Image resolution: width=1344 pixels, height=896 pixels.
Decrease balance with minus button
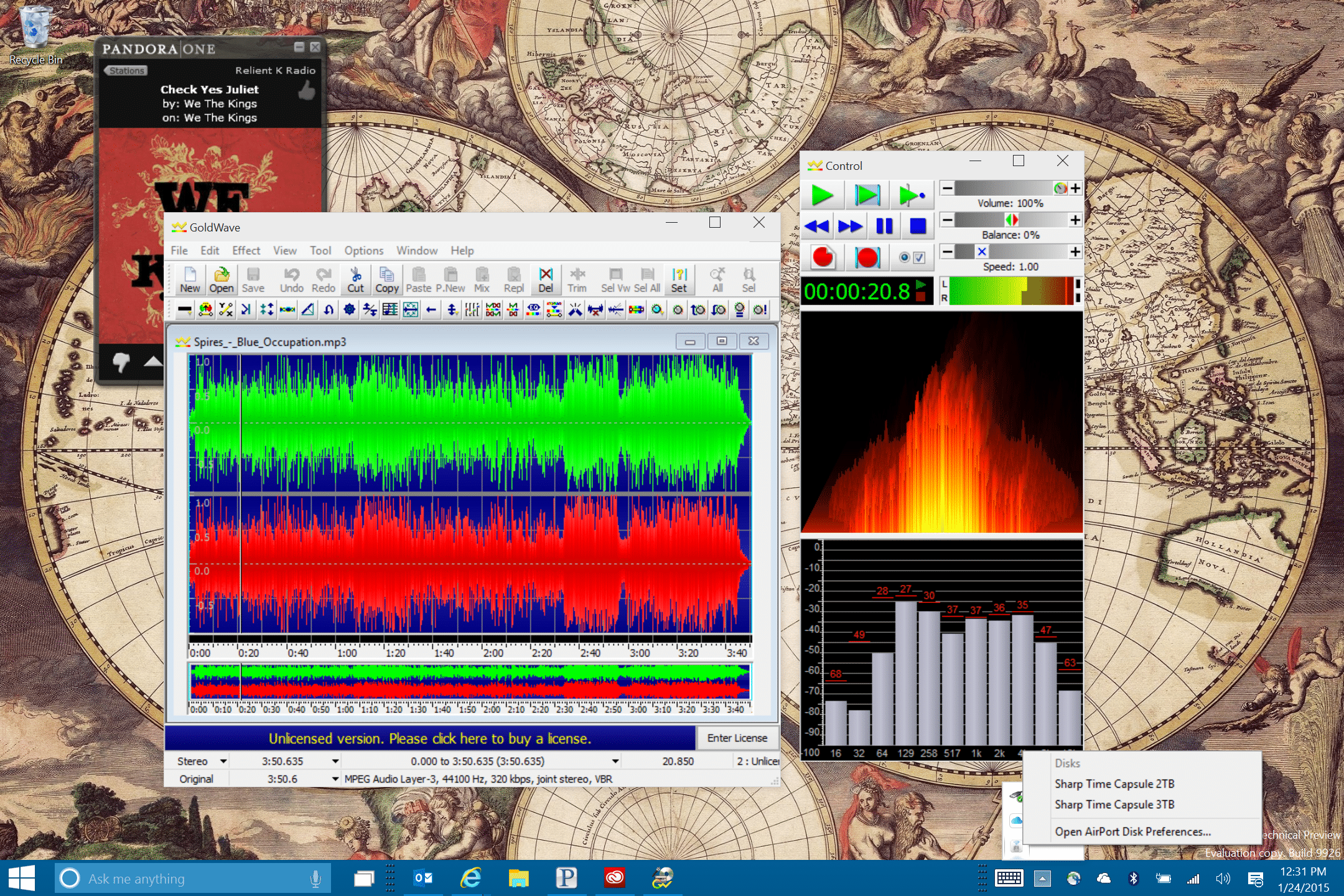tap(947, 220)
